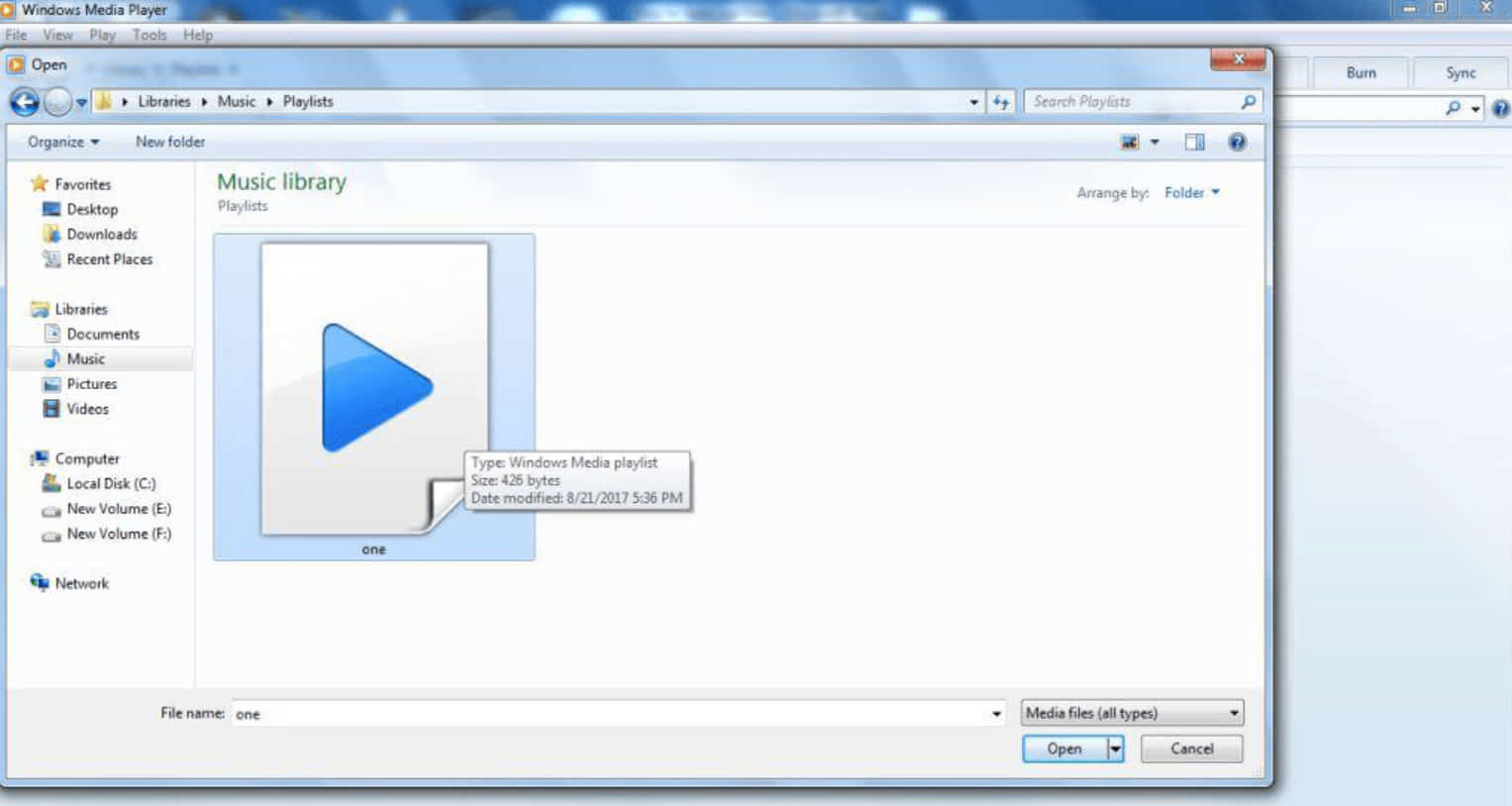Click the New folder button
Image resolution: width=1512 pixels, height=806 pixels.
[170, 142]
